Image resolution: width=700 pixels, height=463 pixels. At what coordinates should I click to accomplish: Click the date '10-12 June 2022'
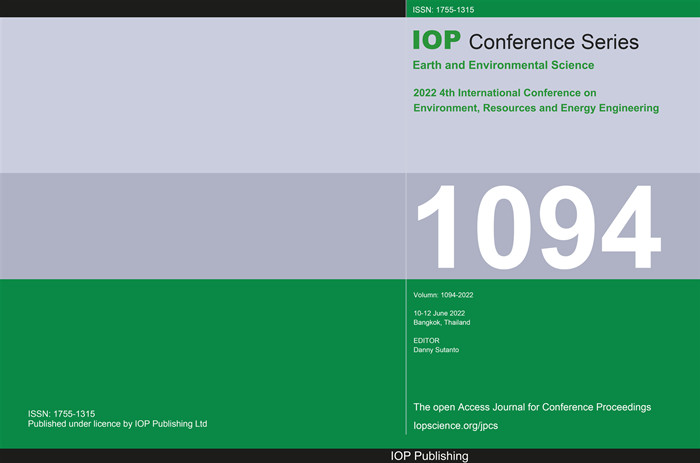(x=439, y=313)
